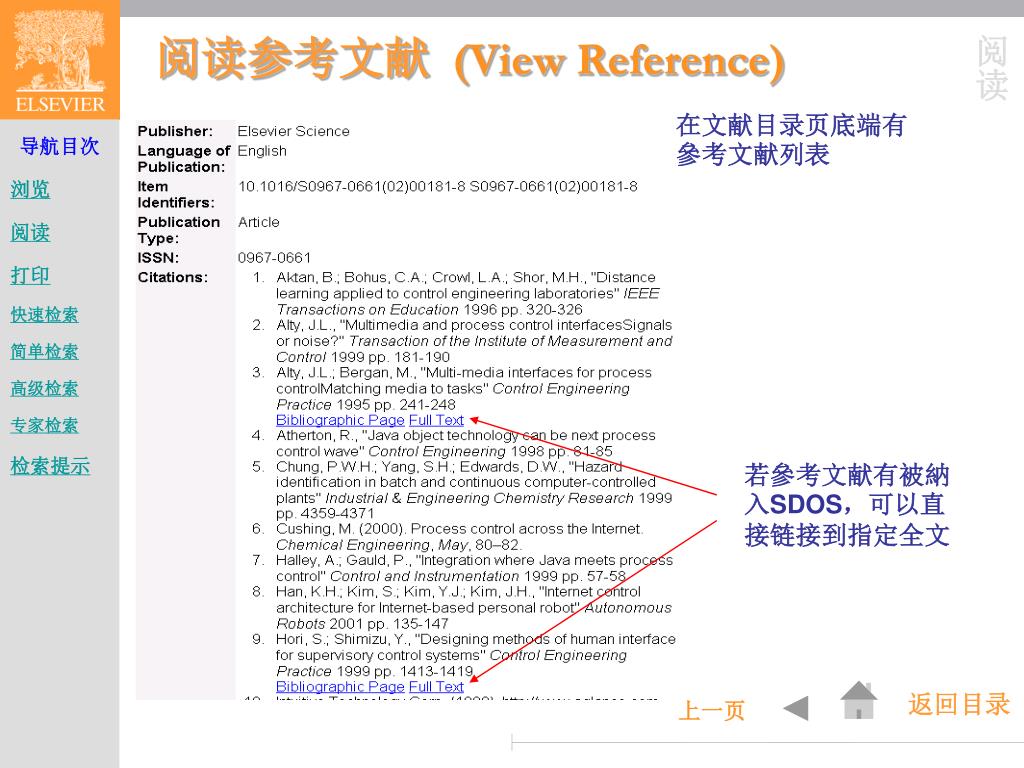
Task: Go to the 打印 section
Action: [x=30, y=276]
